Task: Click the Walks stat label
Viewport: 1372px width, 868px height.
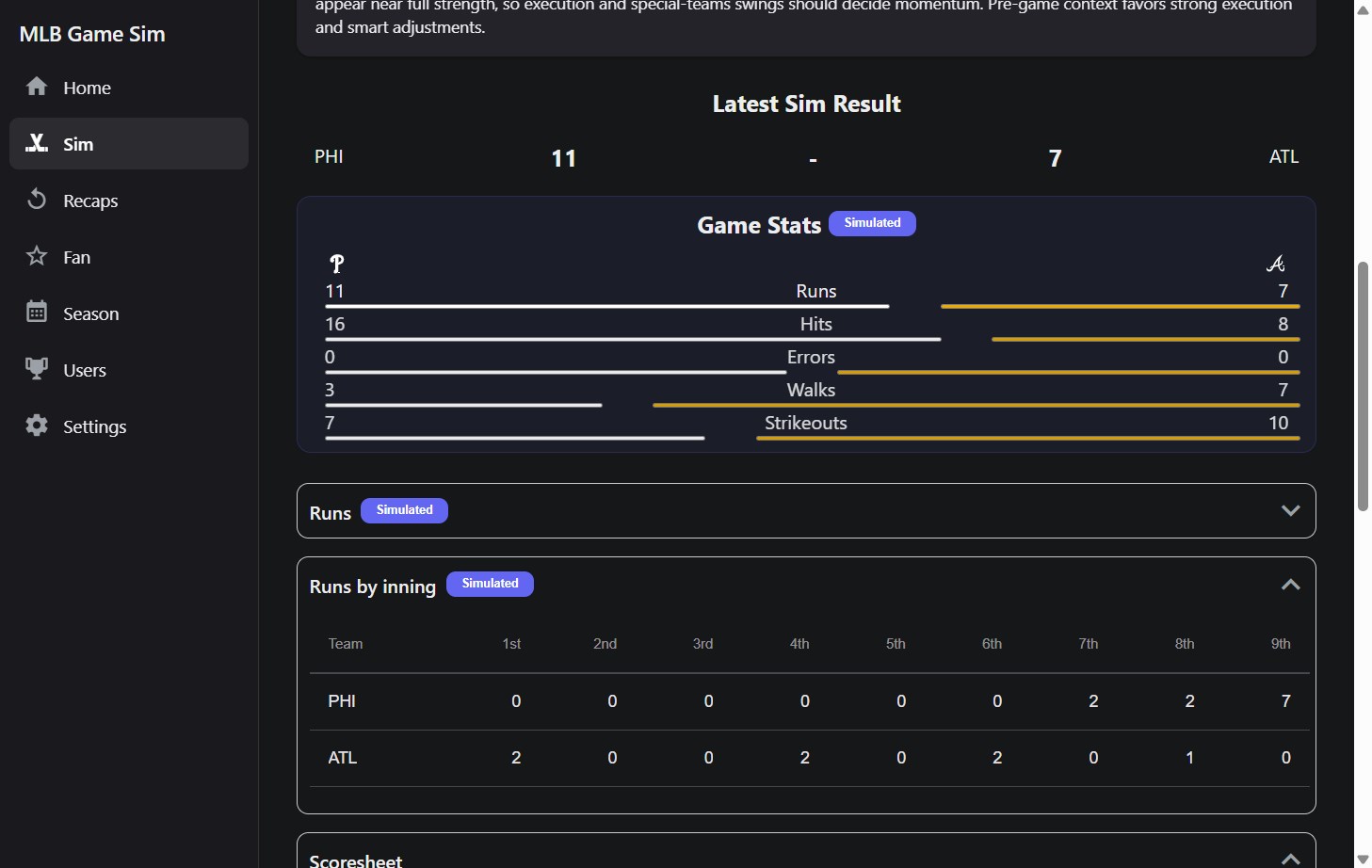Action: pos(811,390)
